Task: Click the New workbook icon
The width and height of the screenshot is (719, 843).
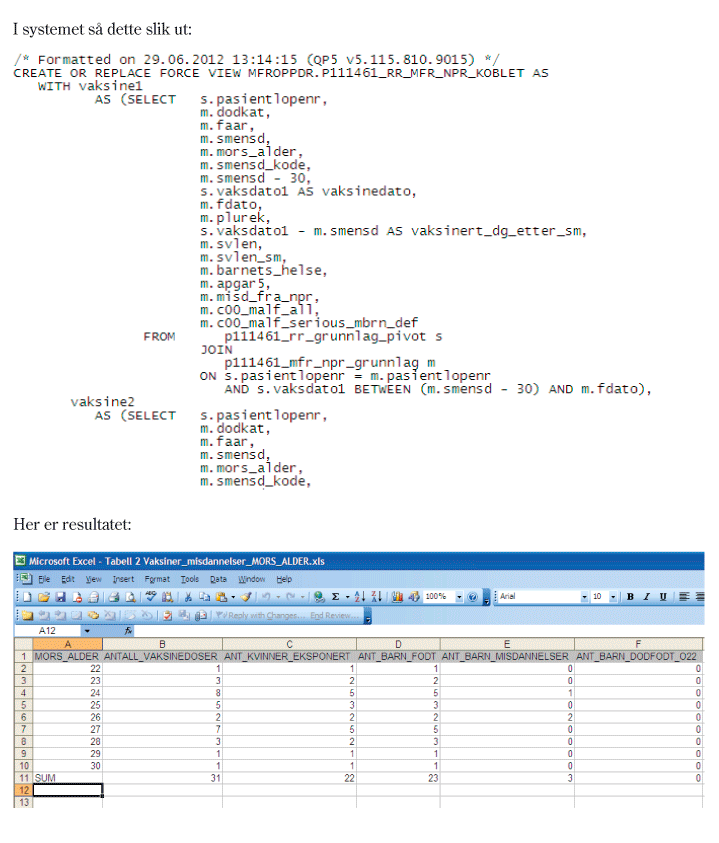Action: (x=27, y=597)
